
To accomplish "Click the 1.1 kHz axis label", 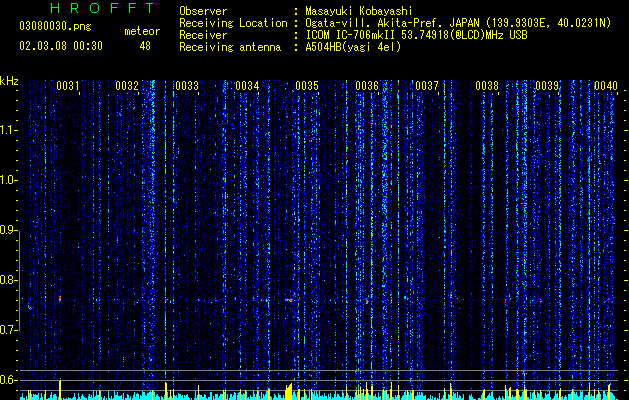I will coord(8,130).
